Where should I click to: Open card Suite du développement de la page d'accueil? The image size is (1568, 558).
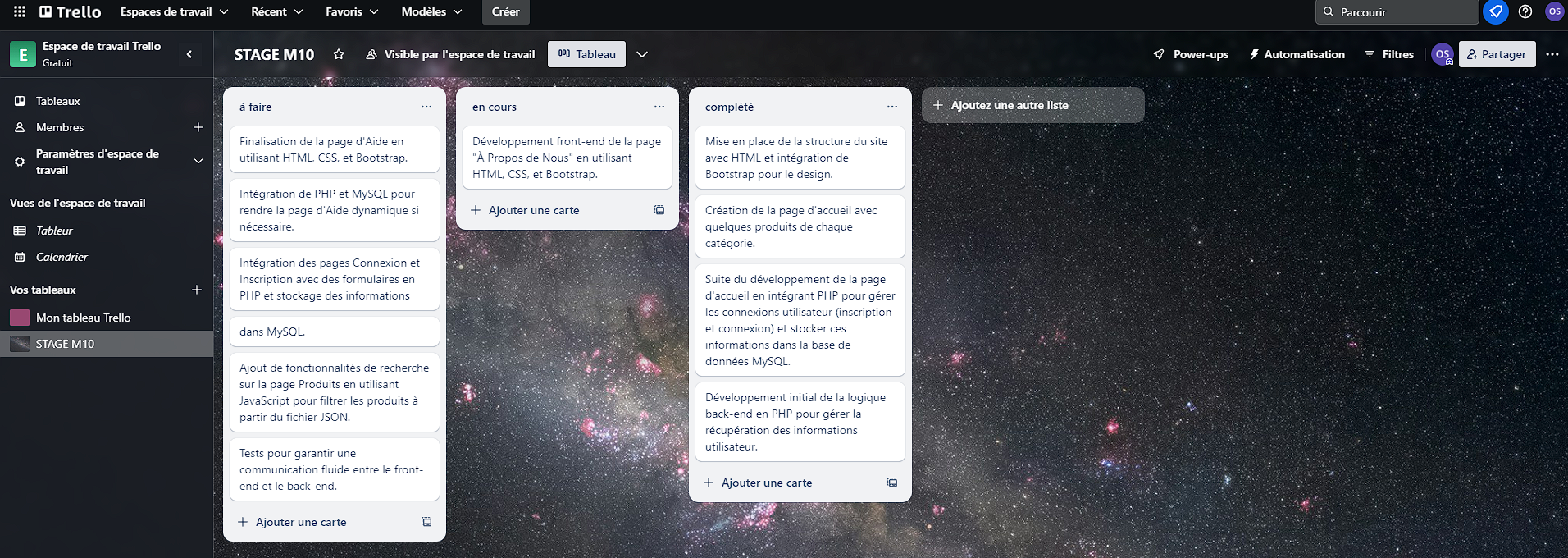pyautogui.click(x=800, y=320)
